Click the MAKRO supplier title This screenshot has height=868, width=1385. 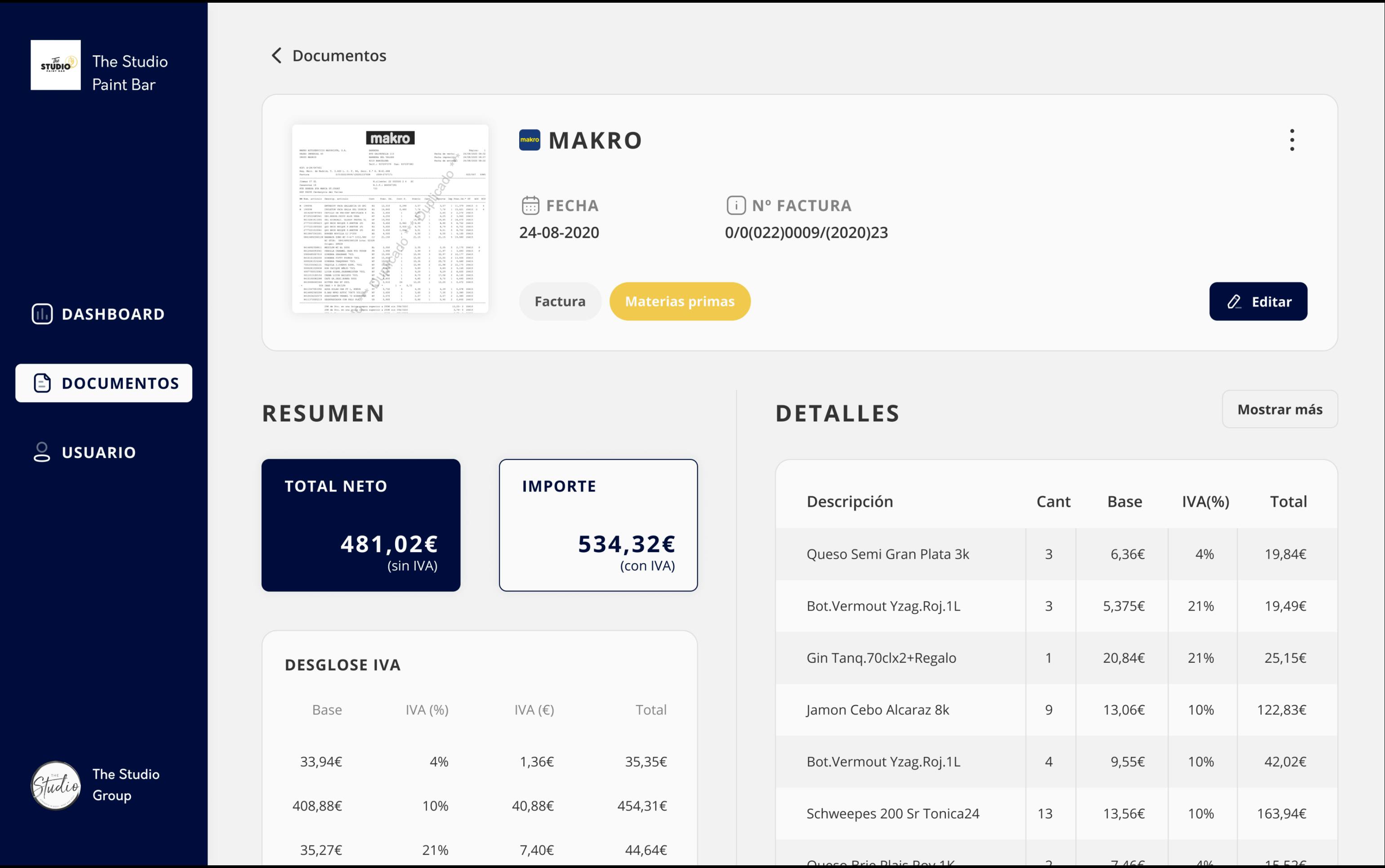(596, 141)
